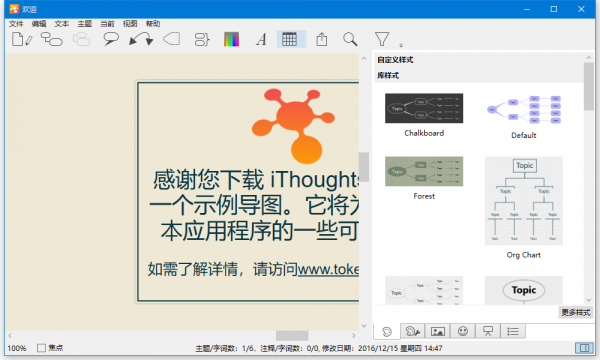Click the 库样式 section header

(x=388, y=75)
